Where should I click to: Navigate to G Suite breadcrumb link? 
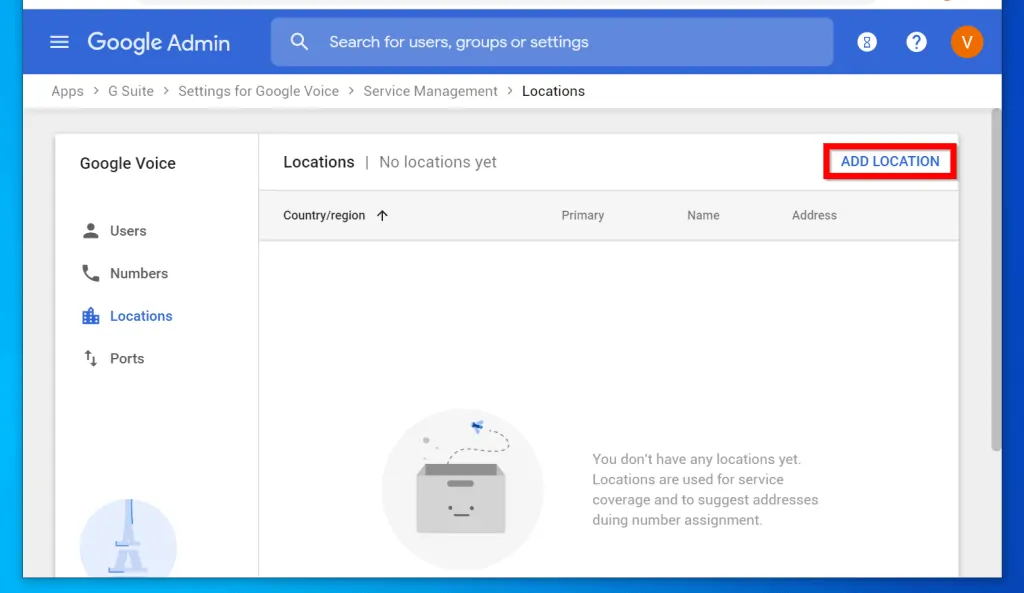[x=131, y=91]
